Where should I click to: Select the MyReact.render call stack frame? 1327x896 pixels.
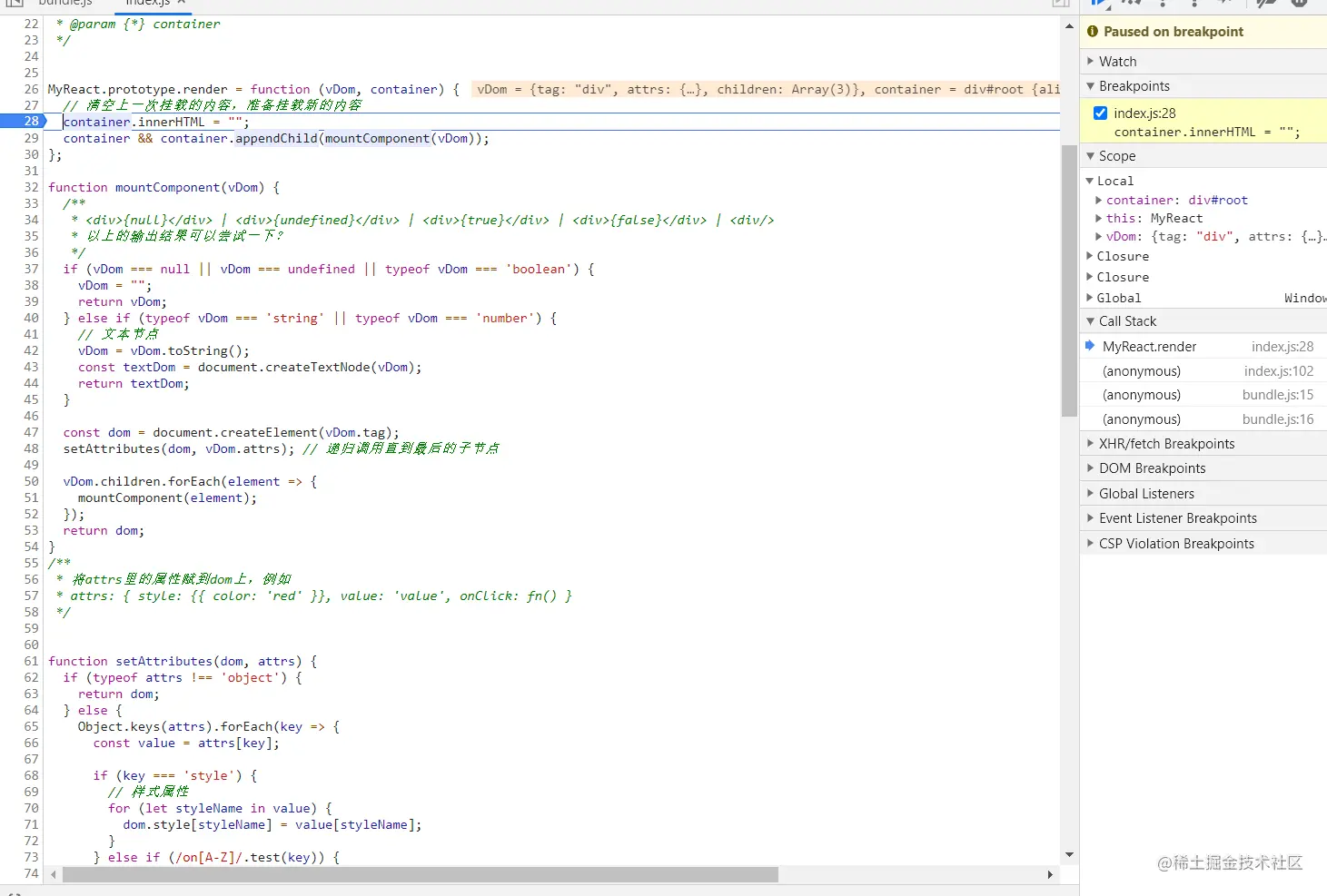1203,347
